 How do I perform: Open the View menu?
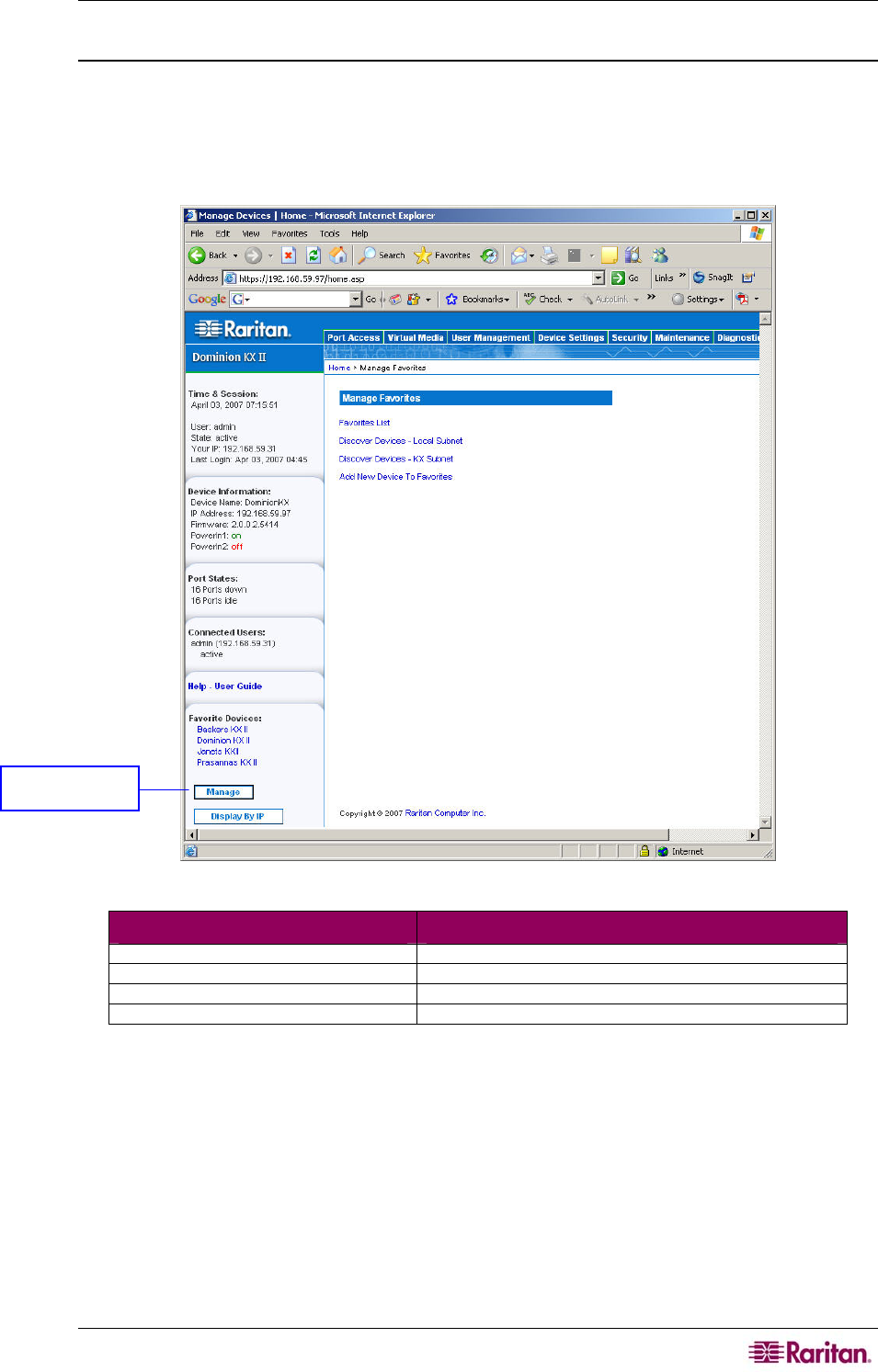tap(251, 234)
